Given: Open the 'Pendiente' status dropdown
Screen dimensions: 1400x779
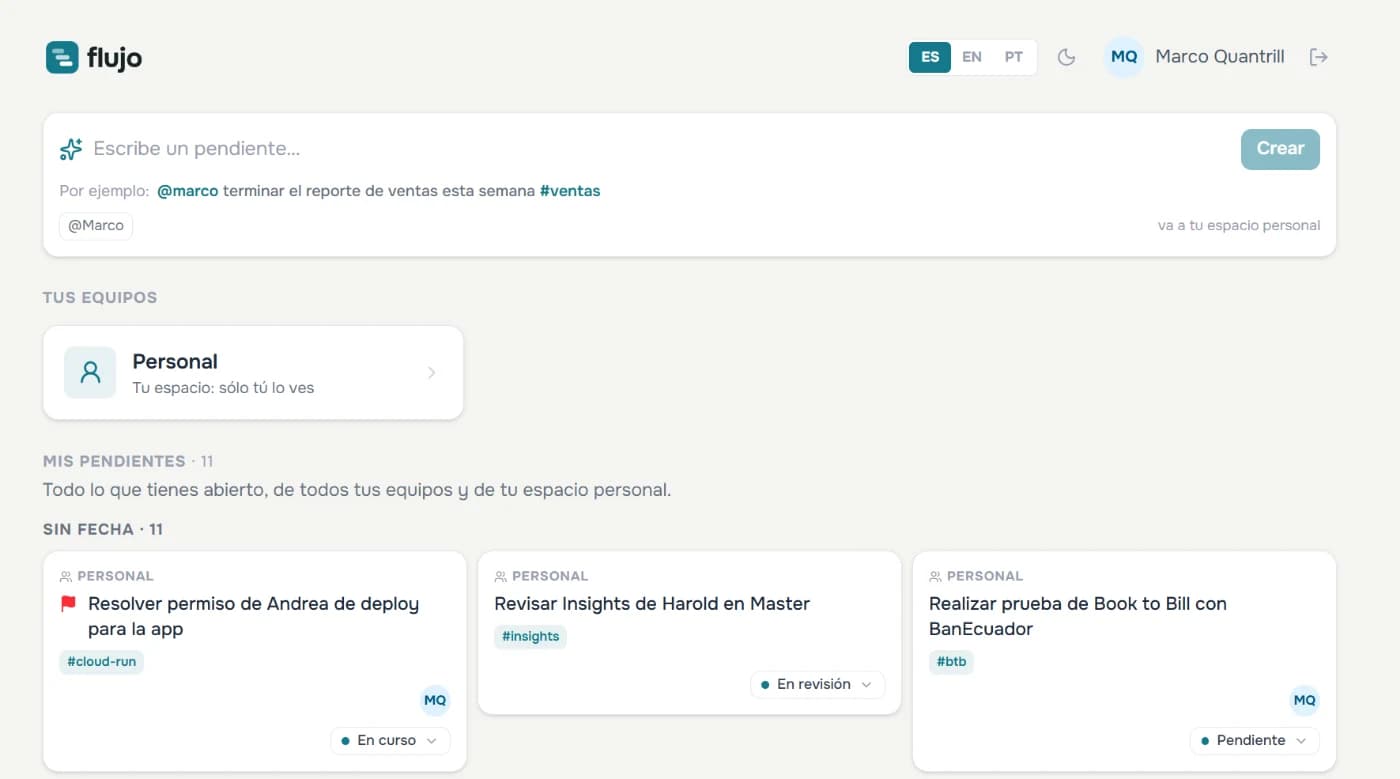Looking at the screenshot, I should click(1254, 741).
